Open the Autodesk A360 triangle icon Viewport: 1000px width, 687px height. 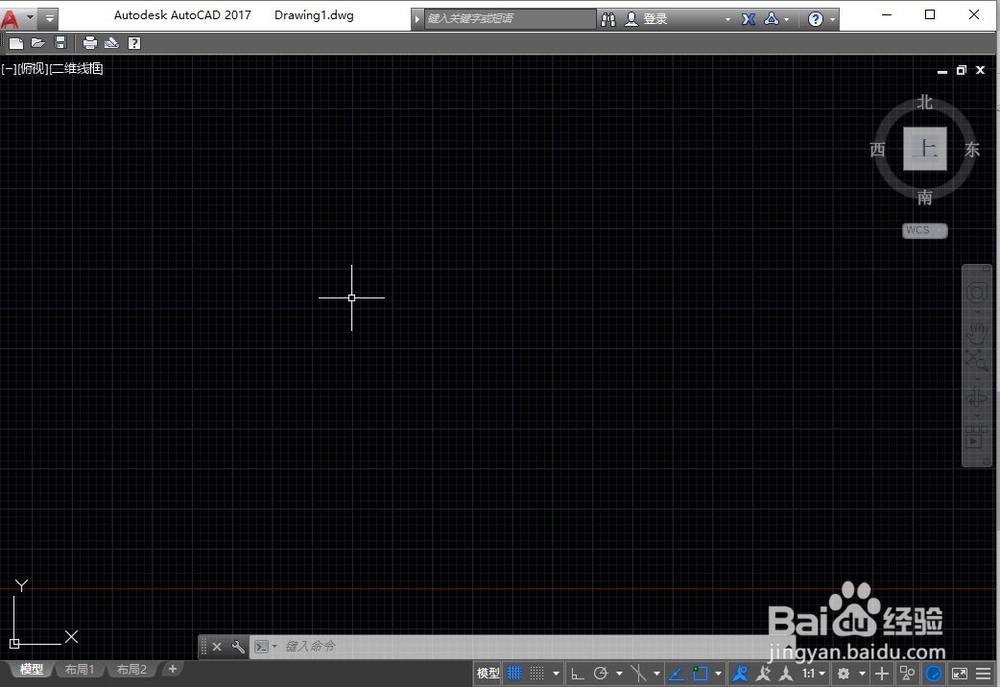click(771, 19)
